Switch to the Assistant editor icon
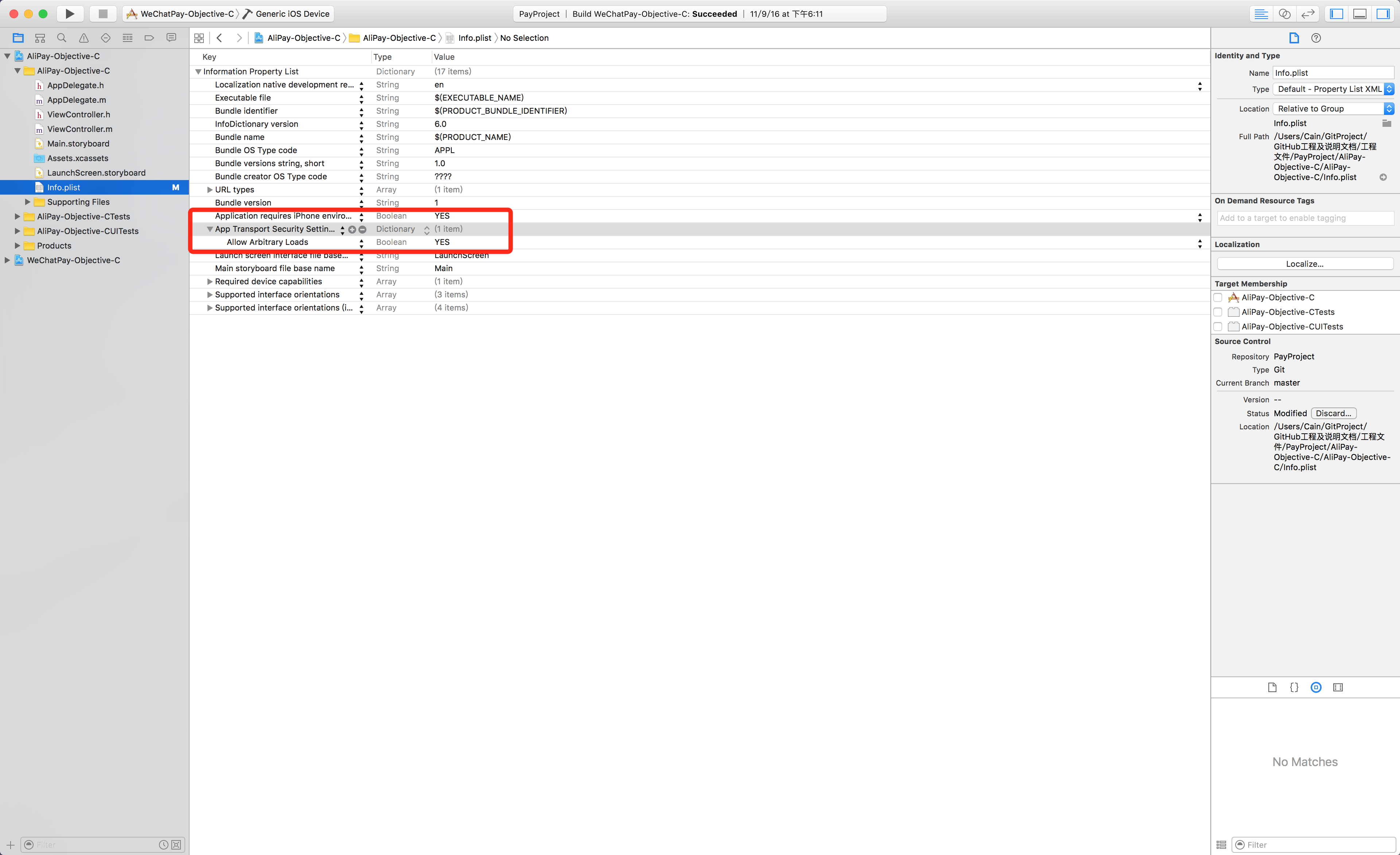This screenshot has width=1400, height=855. click(x=1284, y=13)
